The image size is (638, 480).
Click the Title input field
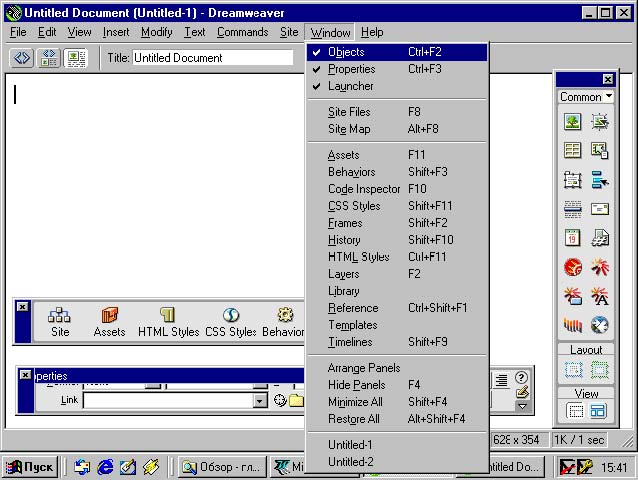point(213,58)
